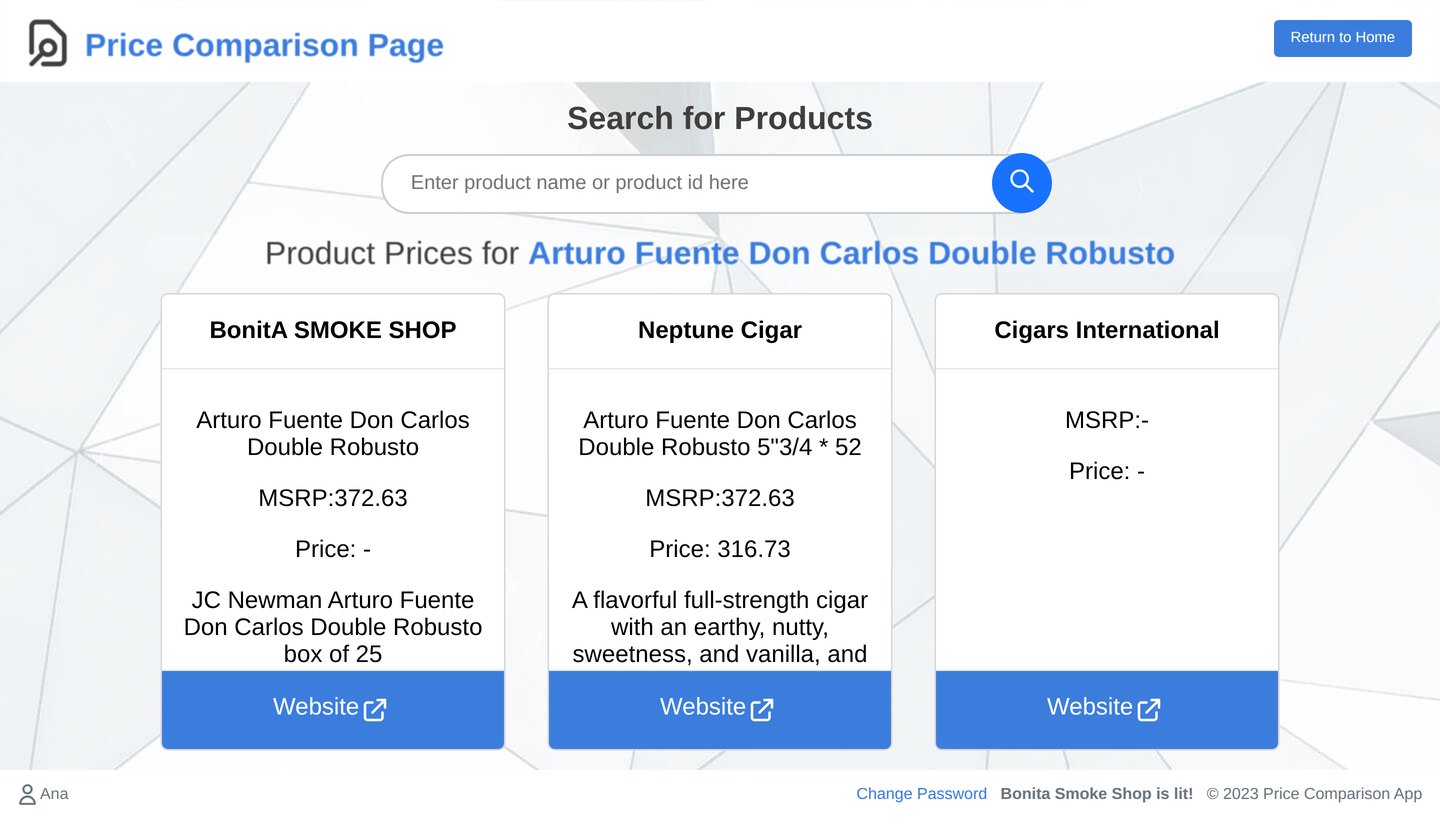Click the Cigars International card header

1107,331
